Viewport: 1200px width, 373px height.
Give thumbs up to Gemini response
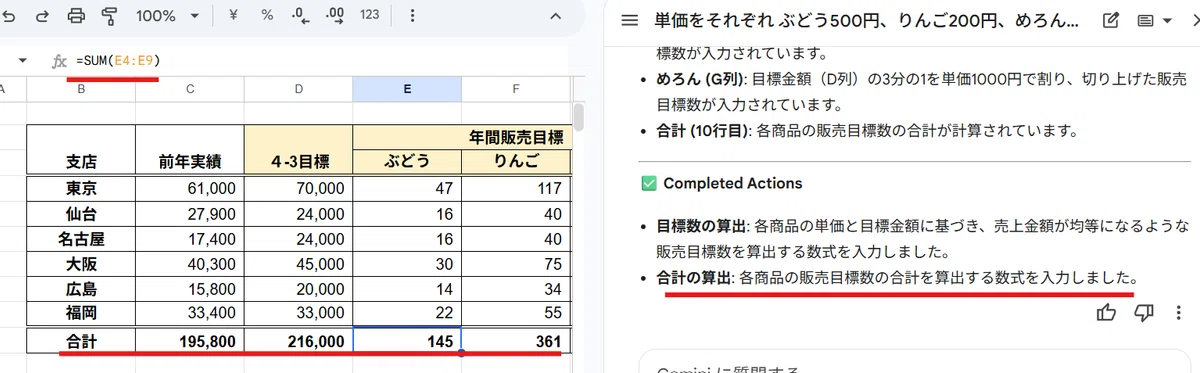[x=1107, y=313]
